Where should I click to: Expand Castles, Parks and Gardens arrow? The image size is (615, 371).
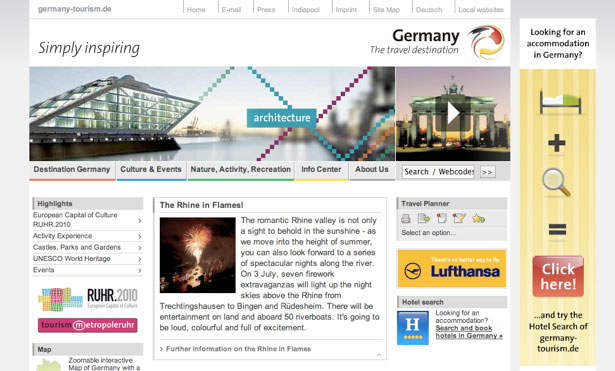(x=140, y=248)
